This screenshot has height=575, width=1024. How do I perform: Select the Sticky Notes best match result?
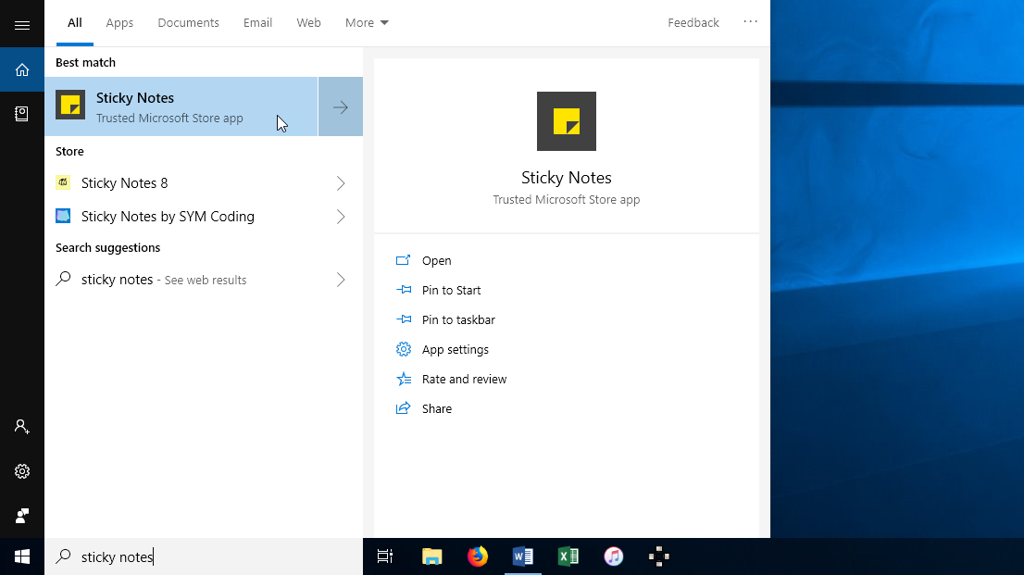click(181, 107)
